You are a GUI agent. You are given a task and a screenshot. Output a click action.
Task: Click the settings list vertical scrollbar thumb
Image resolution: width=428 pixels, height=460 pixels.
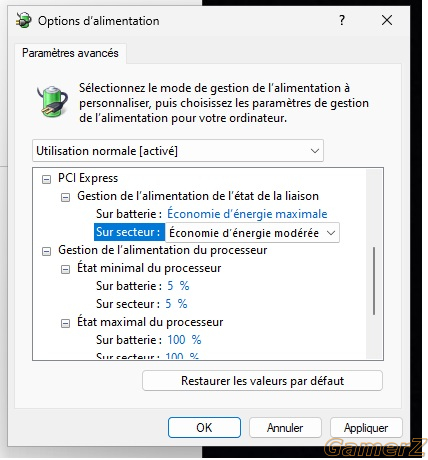click(374, 281)
